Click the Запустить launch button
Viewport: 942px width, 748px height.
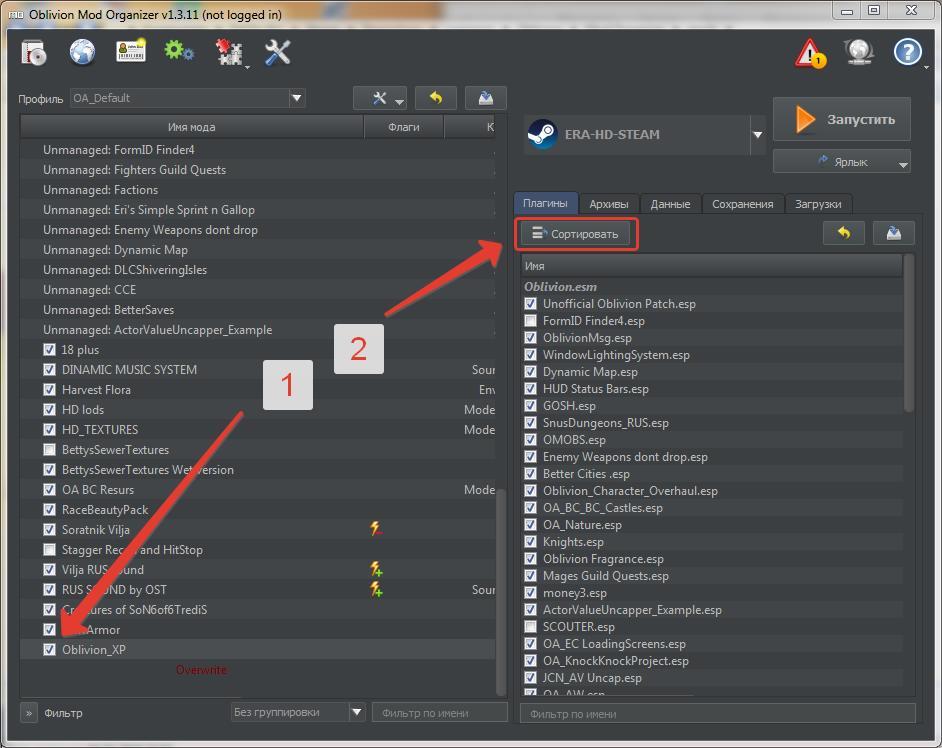(x=842, y=119)
